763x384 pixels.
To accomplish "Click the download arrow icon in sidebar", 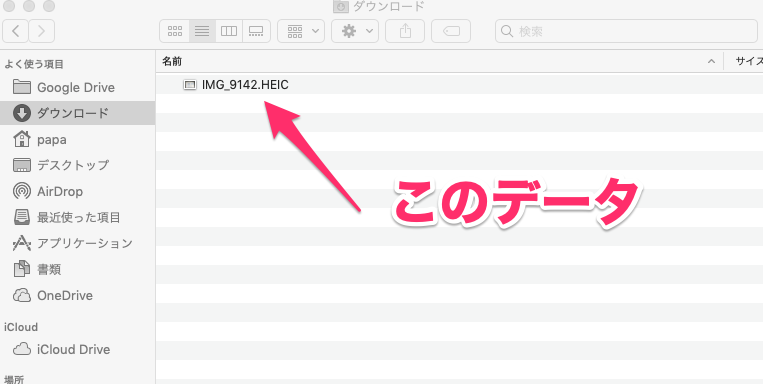I will coord(21,113).
